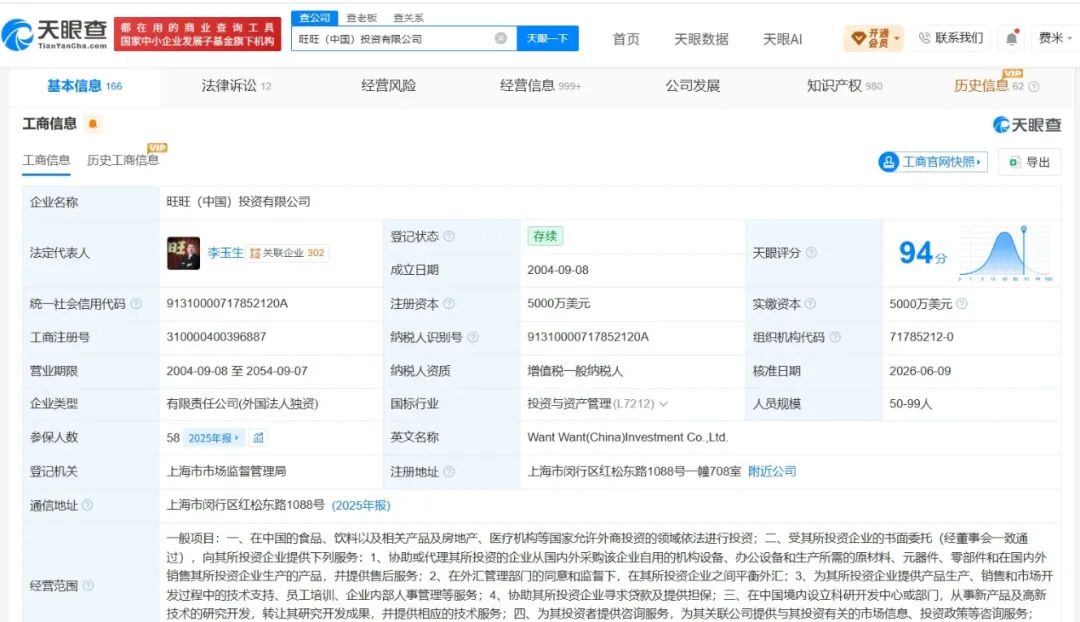The image size is (1080, 622).
Task: Click the 存续 status tag
Action: pos(545,236)
